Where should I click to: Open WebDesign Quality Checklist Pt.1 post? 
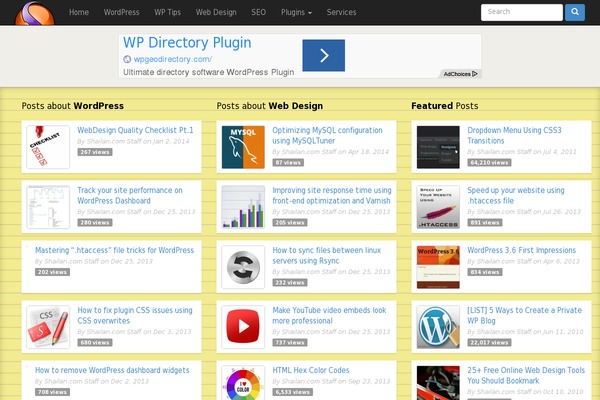(x=135, y=130)
